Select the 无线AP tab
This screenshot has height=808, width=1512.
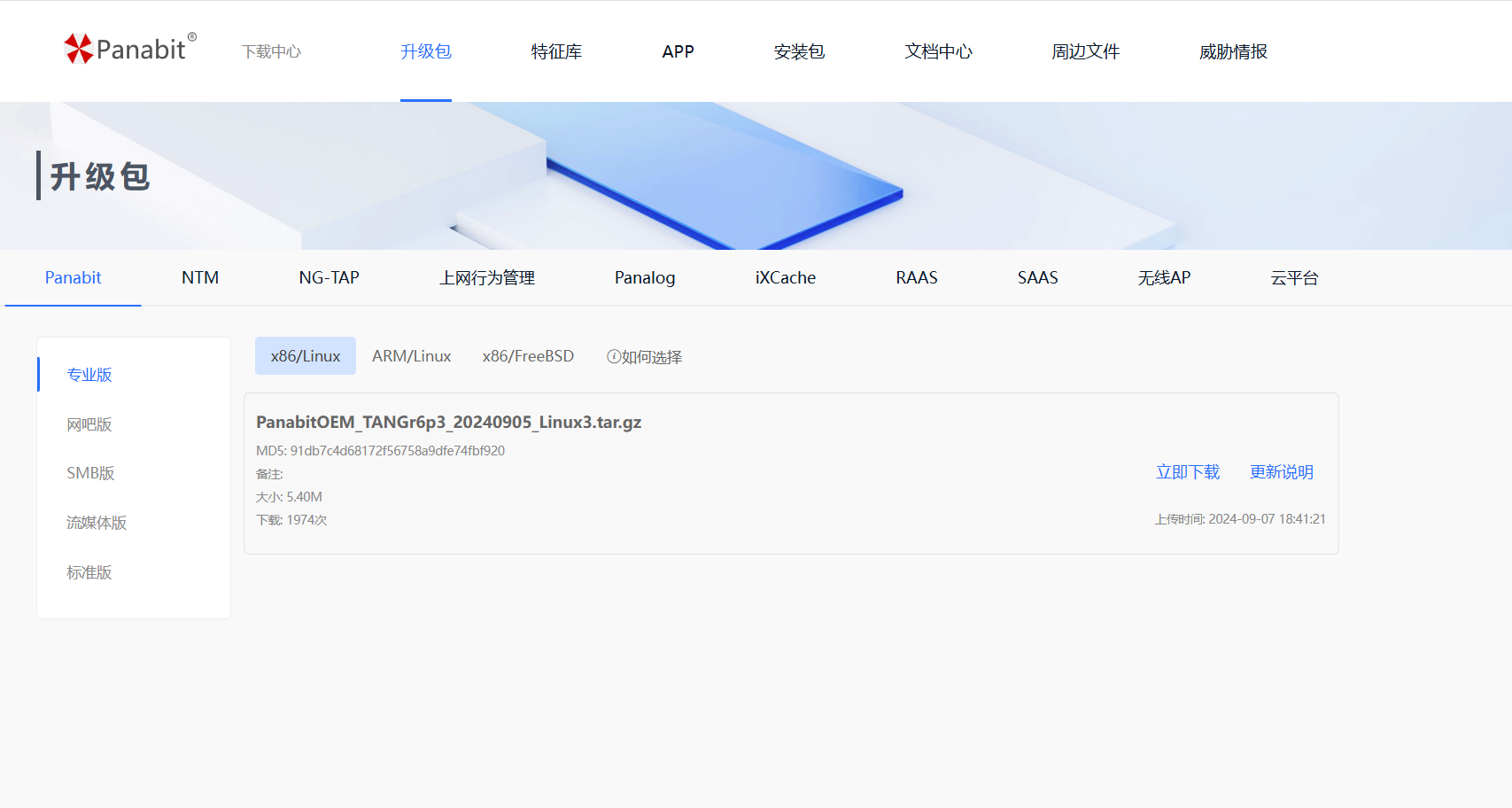coord(1164,277)
